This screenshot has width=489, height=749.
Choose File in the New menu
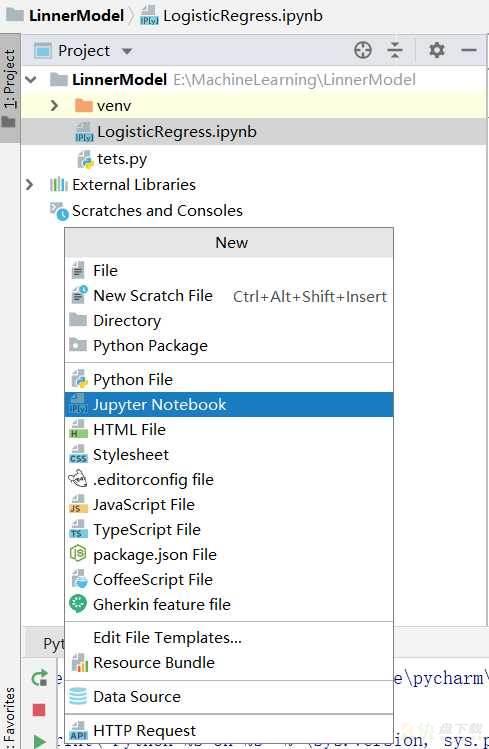click(x=229, y=270)
